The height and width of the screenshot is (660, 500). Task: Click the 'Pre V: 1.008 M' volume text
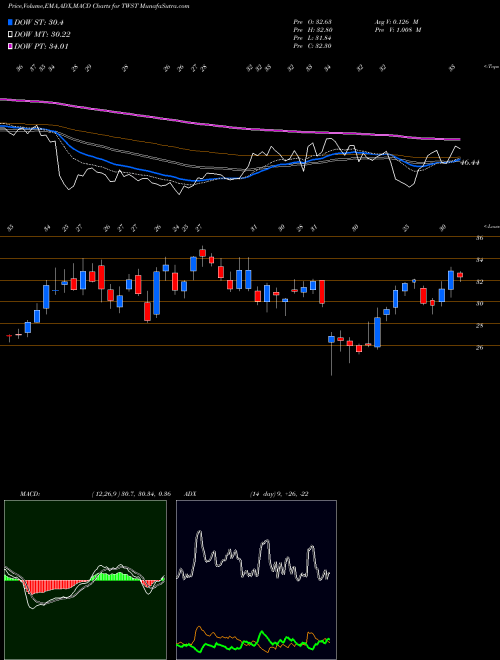coord(398,30)
